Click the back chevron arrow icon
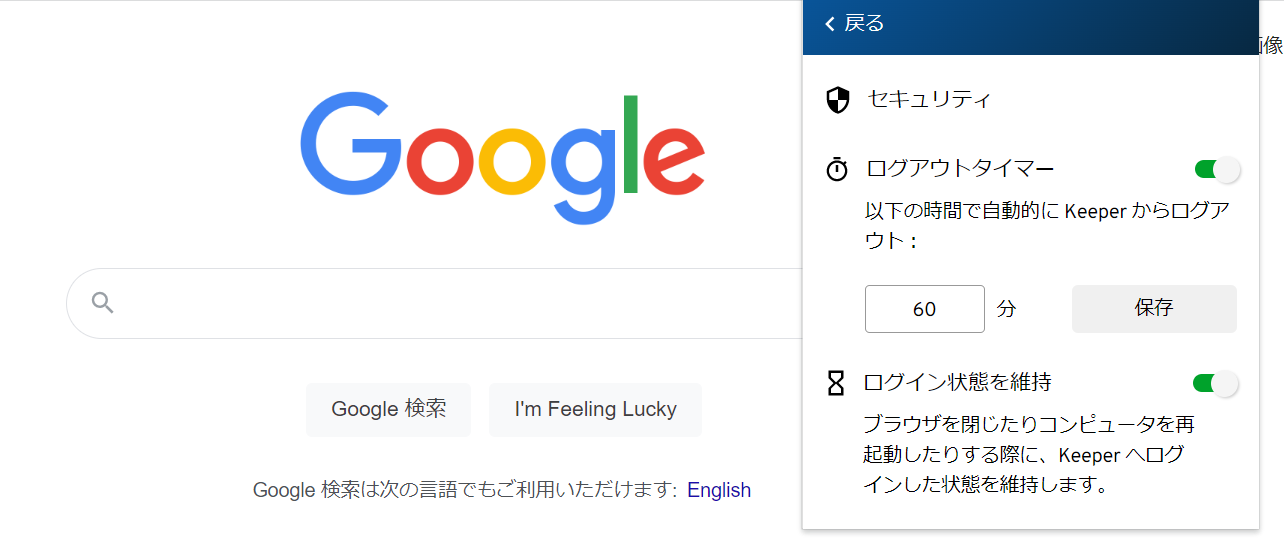This screenshot has height=548, width=1284. 829,24
